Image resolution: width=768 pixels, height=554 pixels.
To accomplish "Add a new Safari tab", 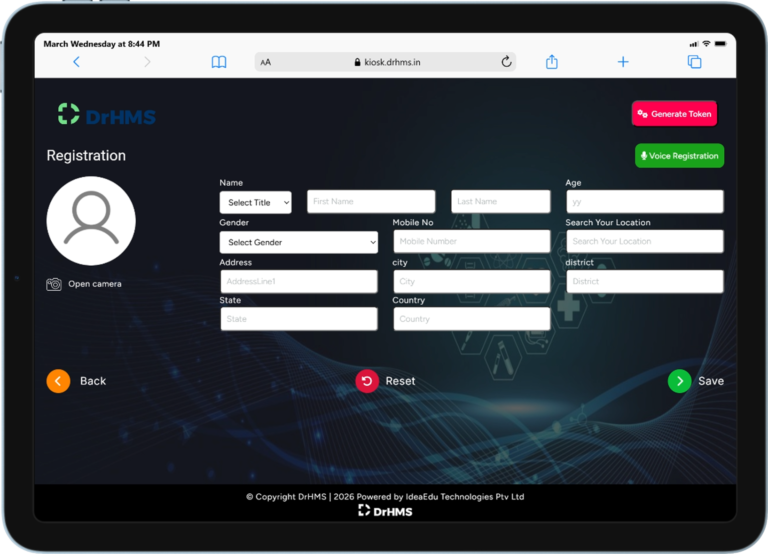I will pos(623,62).
